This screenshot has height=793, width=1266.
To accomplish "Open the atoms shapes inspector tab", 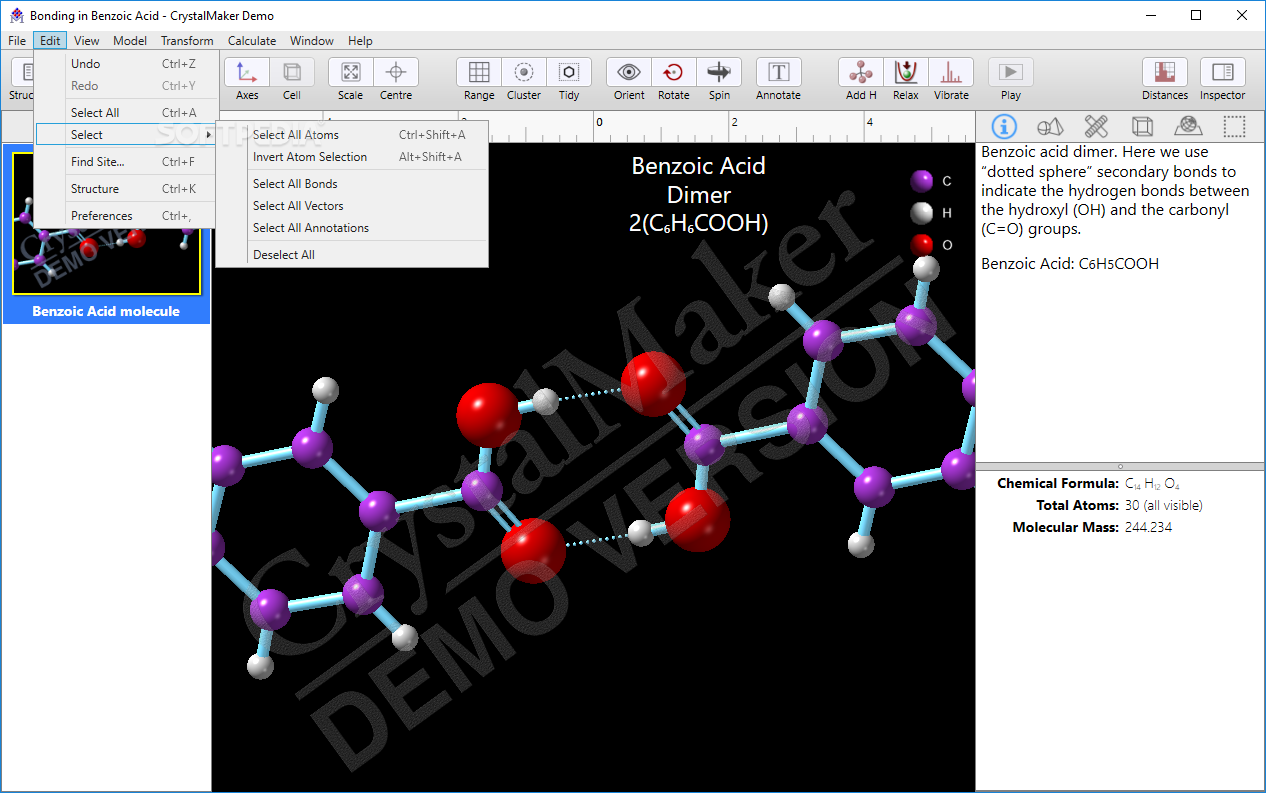I will pyautogui.click(x=1050, y=126).
